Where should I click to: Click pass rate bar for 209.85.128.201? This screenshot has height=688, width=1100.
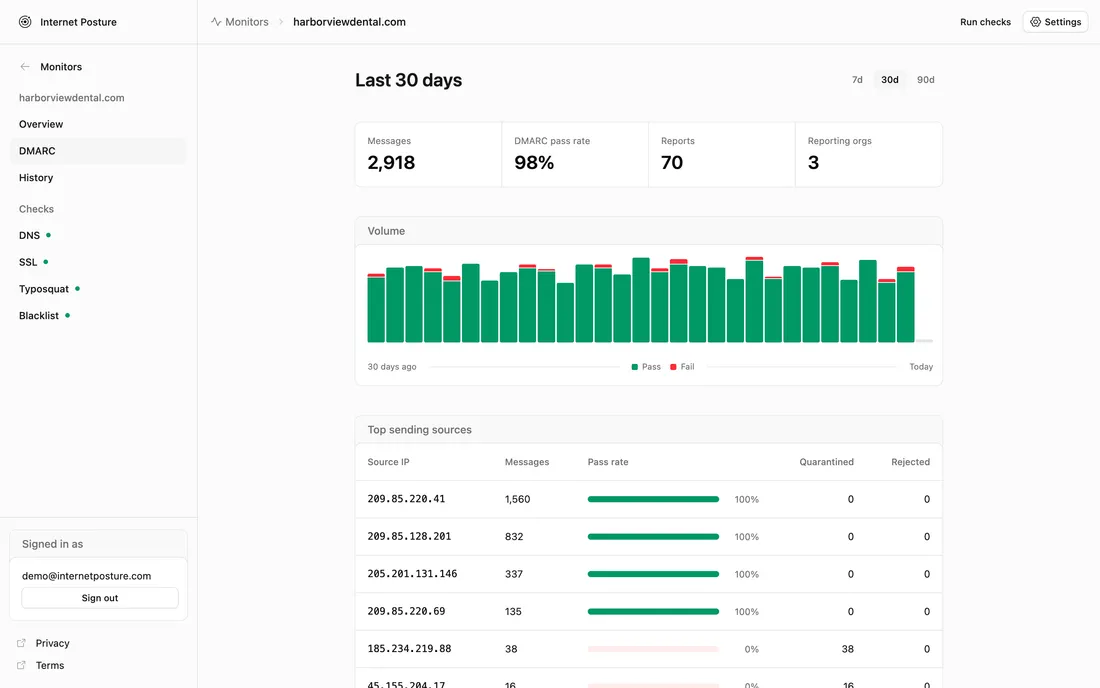(653, 537)
